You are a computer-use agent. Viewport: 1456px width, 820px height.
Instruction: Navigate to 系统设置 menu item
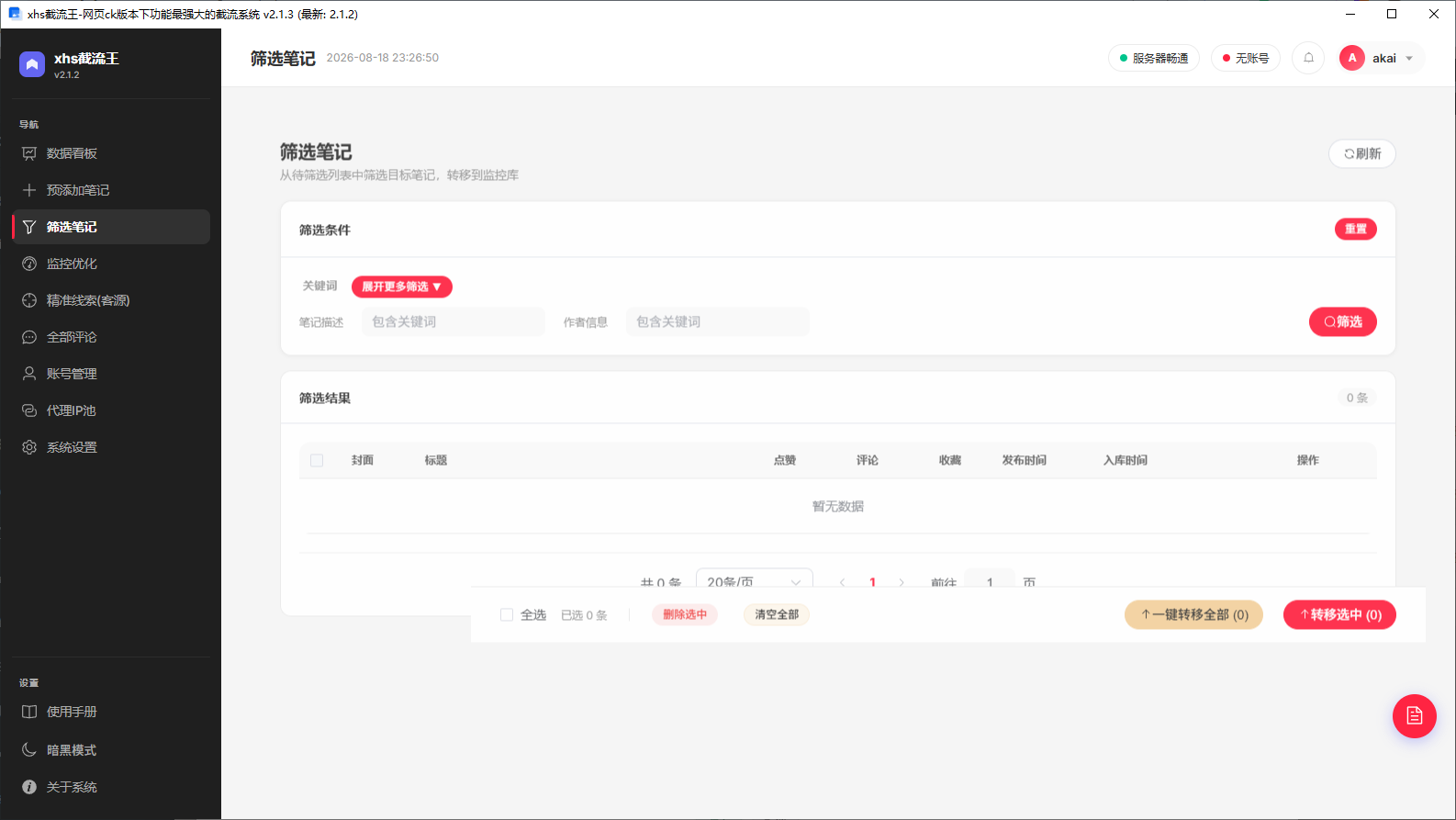(111, 447)
